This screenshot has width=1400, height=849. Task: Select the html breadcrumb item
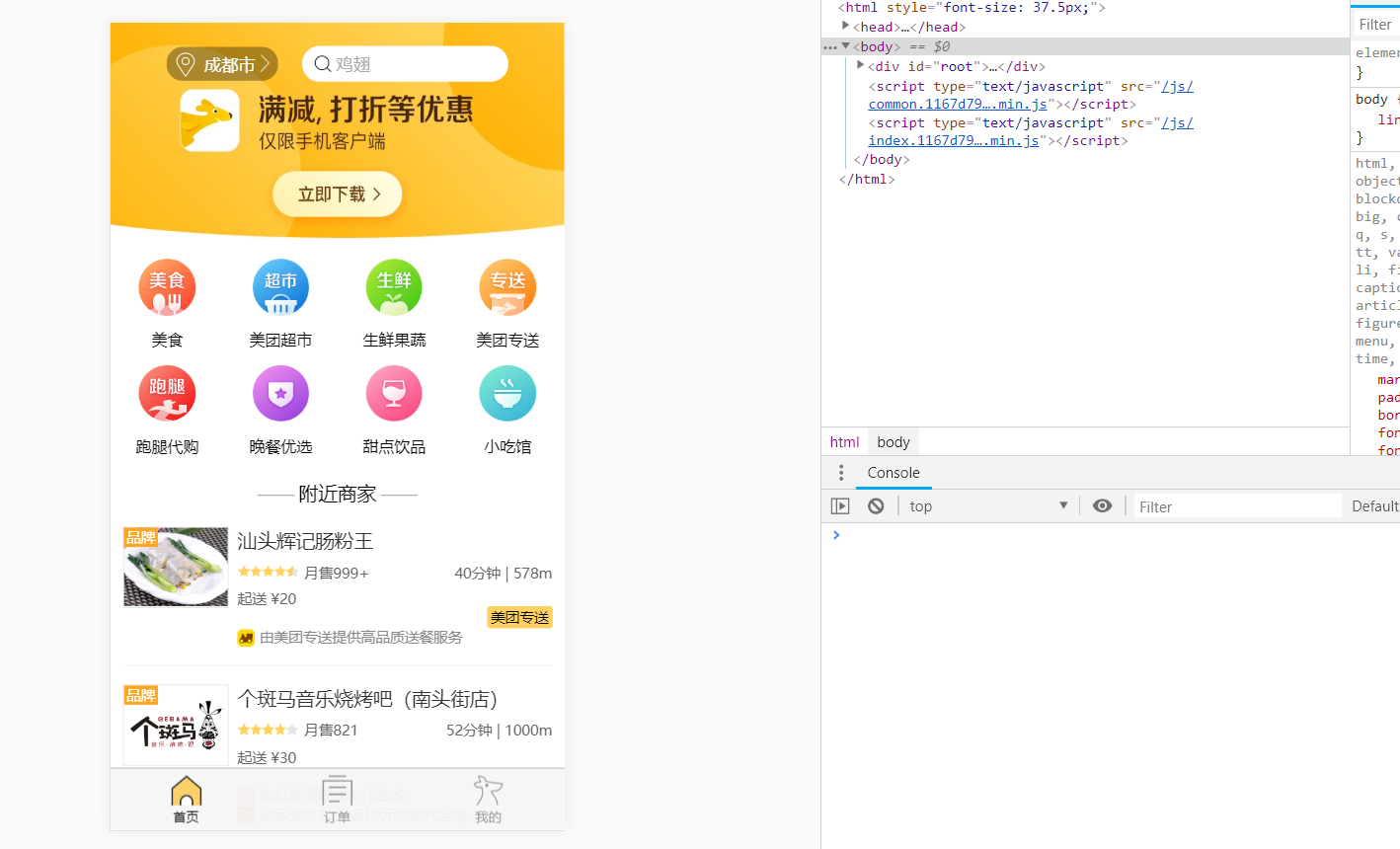(x=844, y=442)
